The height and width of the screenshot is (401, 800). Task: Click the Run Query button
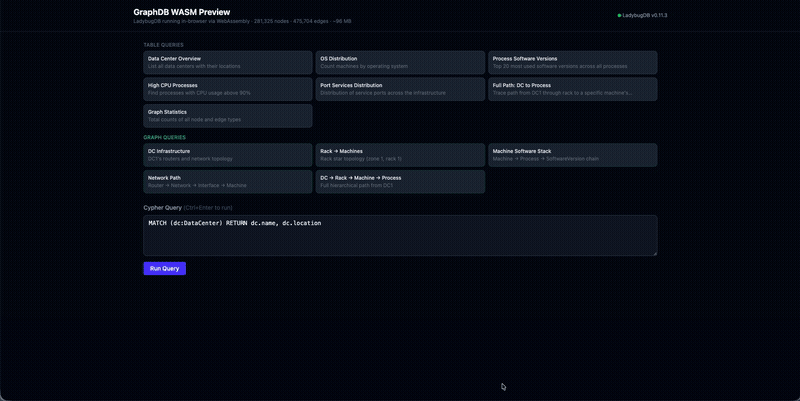pyautogui.click(x=164, y=268)
